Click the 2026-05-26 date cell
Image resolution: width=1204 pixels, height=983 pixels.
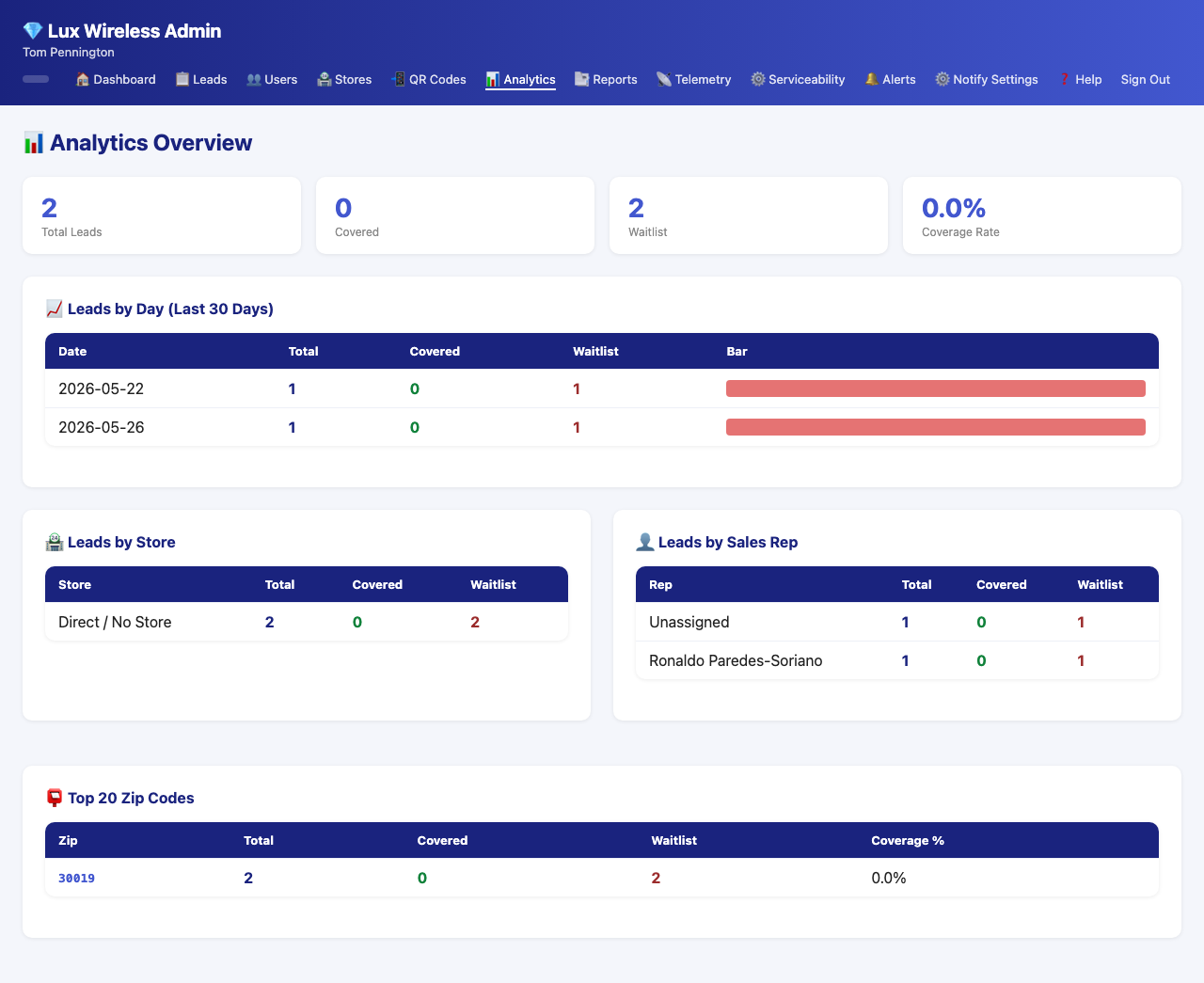click(x=101, y=427)
